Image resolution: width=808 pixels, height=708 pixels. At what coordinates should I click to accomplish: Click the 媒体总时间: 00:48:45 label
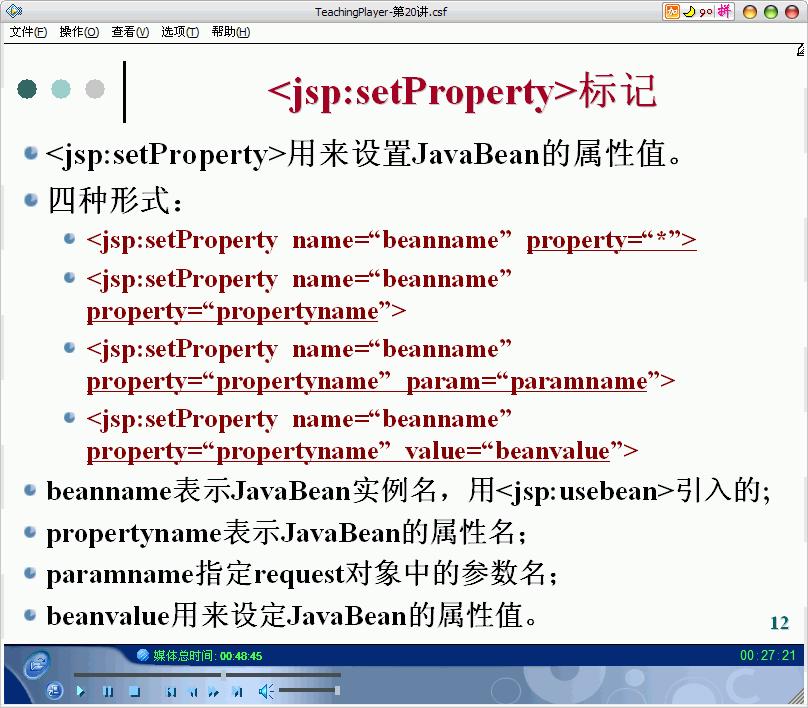[208, 655]
